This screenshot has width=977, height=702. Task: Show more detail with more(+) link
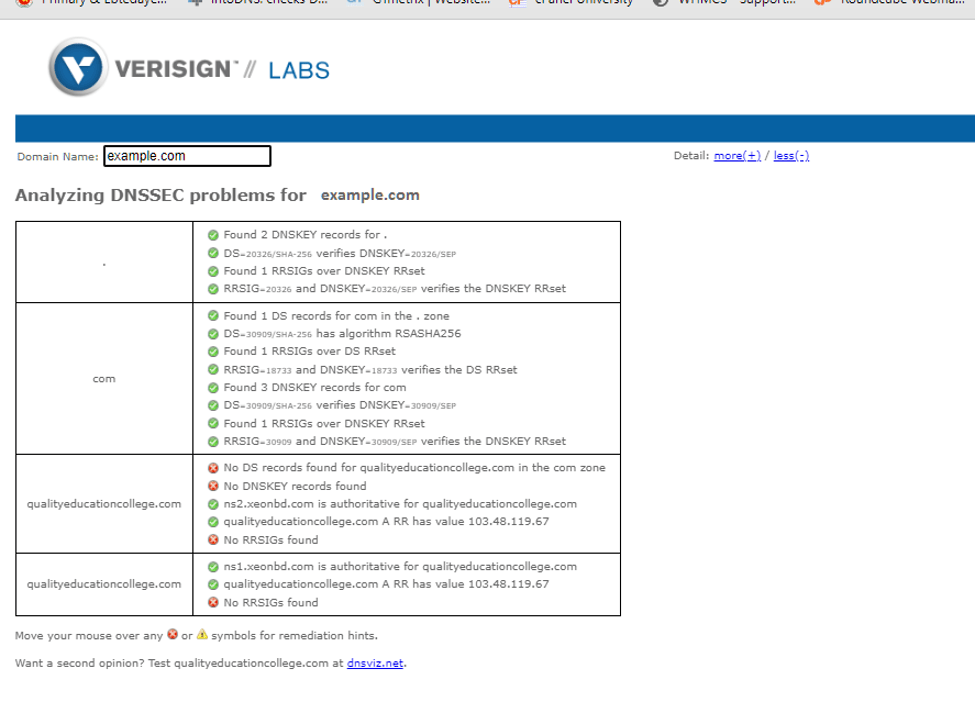tap(737, 156)
